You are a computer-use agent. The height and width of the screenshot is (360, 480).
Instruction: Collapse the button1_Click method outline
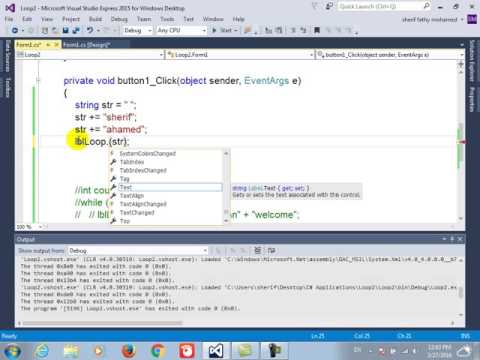click(38, 80)
